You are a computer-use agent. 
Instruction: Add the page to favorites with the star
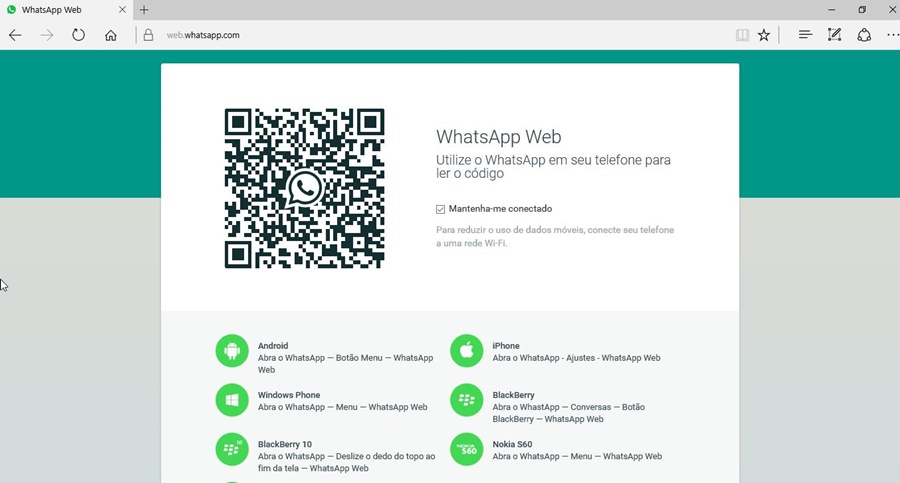point(763,35)
